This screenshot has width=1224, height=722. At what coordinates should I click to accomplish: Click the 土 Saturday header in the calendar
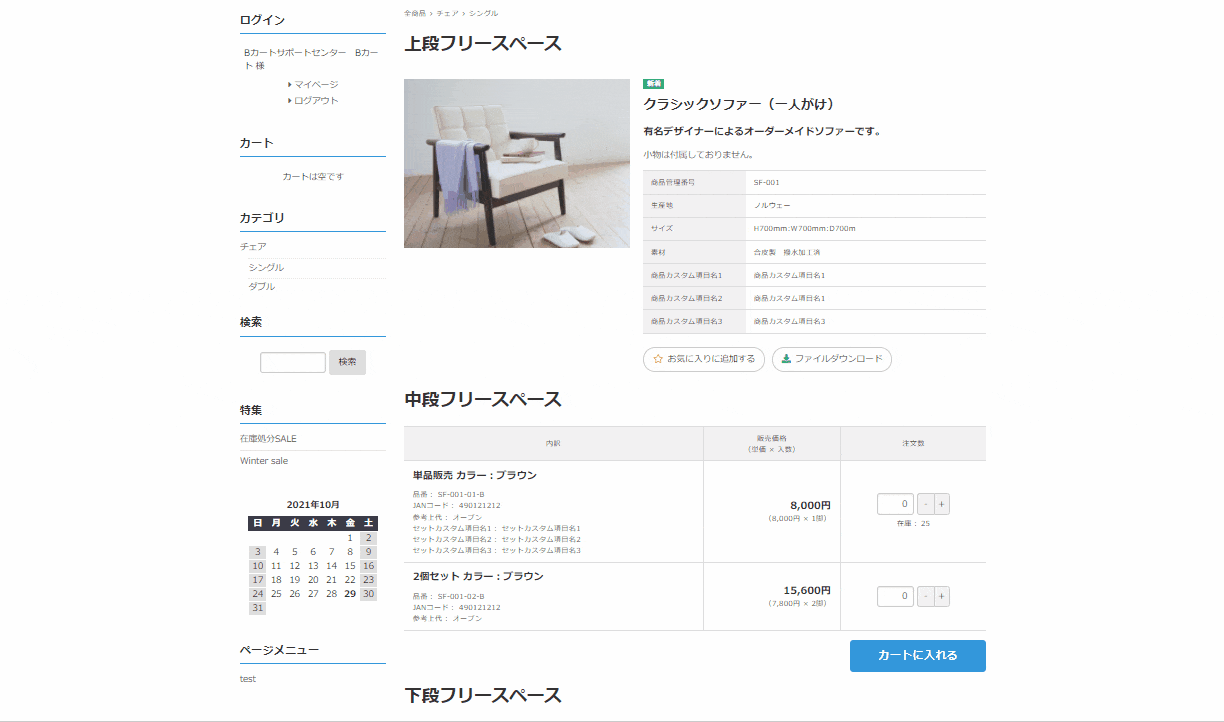click(x=369, y=523)
